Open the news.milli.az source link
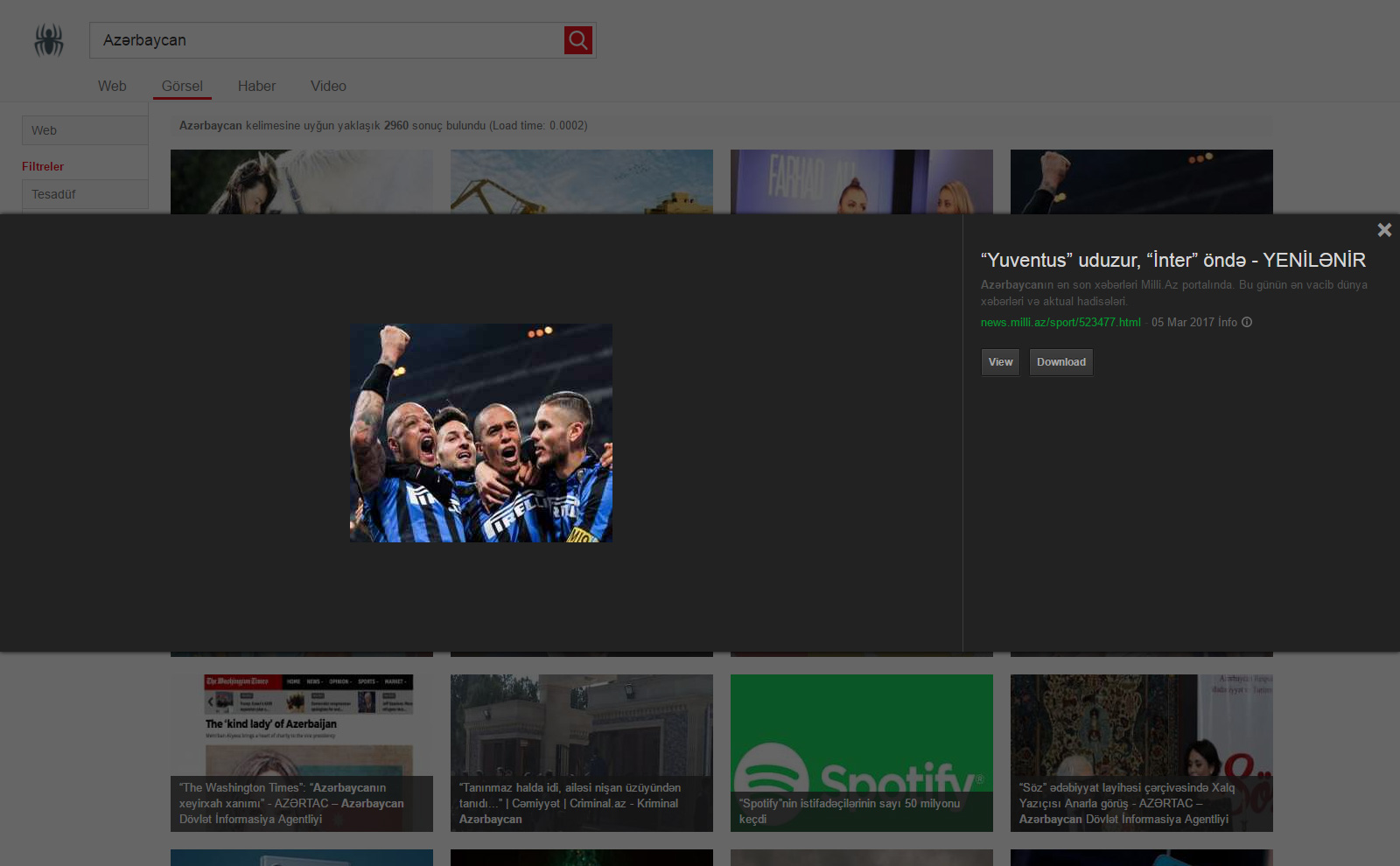 [1060, 322]
